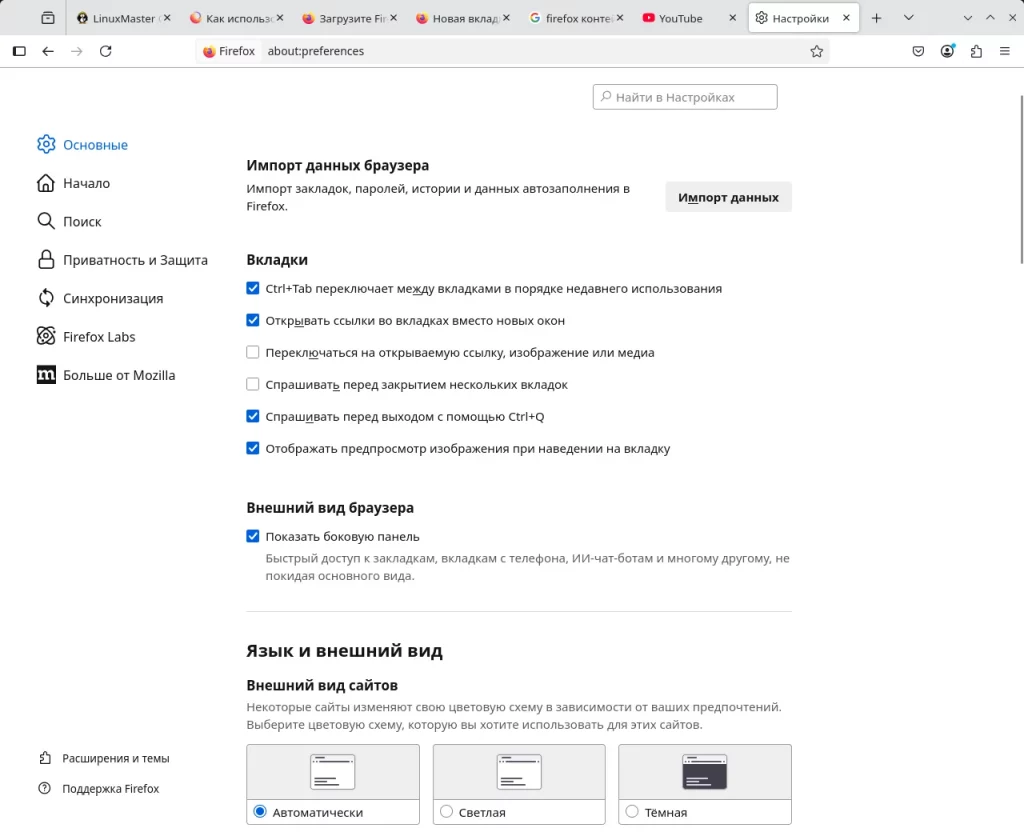This screenshot has height=832, width=1024.
Task: Click the gear icon for Основные
Action: pyautogui.click(x=46, y=144)
